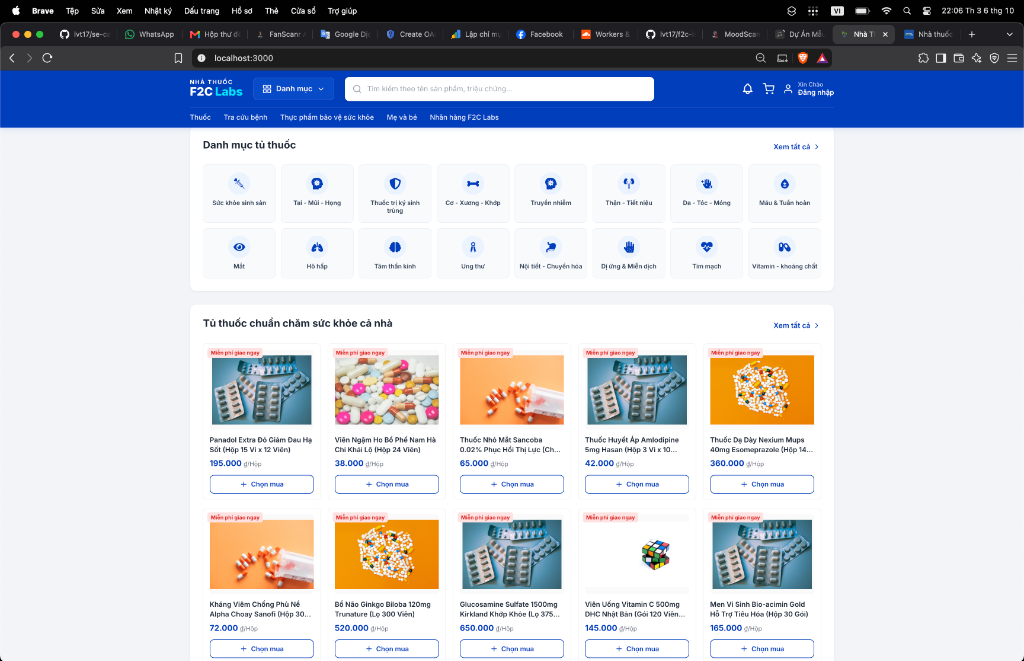This screenshot has height=661, width=1024.
Task: Open the Truyền nhiễm category icon
Action: [551, 184]
